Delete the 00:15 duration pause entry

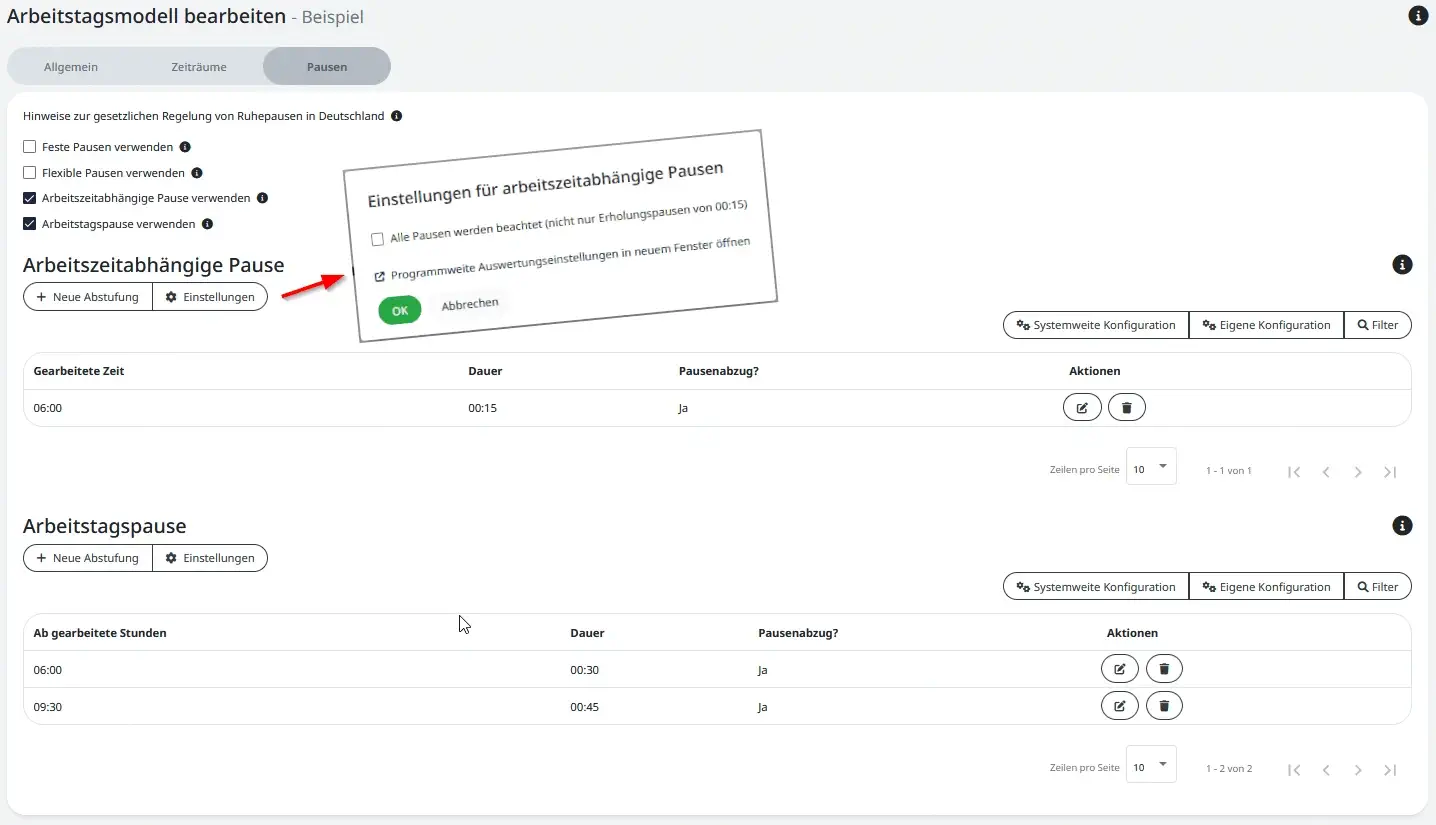tap(1126, 408)
